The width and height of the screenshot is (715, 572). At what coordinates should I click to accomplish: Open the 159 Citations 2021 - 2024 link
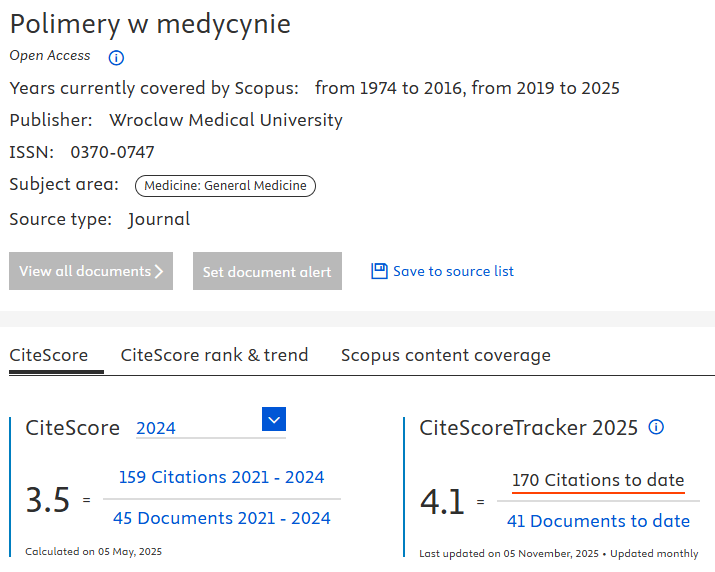click(x=221, y=477)
